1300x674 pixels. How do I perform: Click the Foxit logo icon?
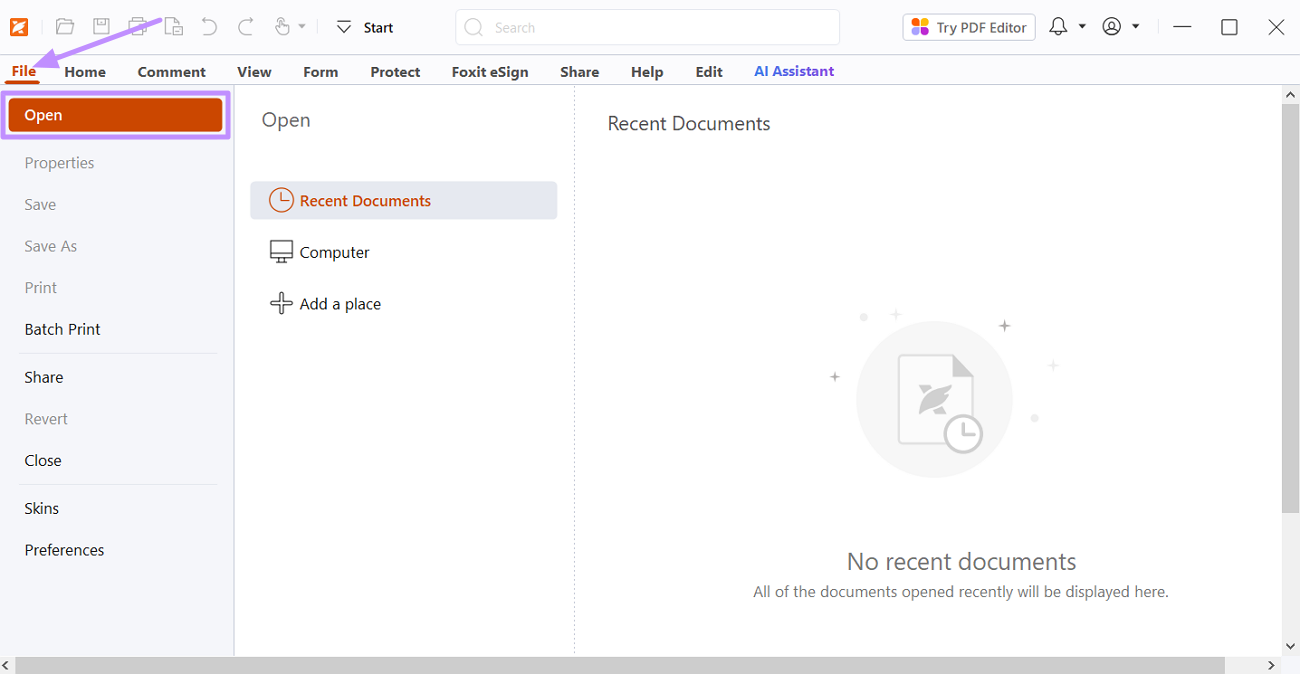pos(19,27)
